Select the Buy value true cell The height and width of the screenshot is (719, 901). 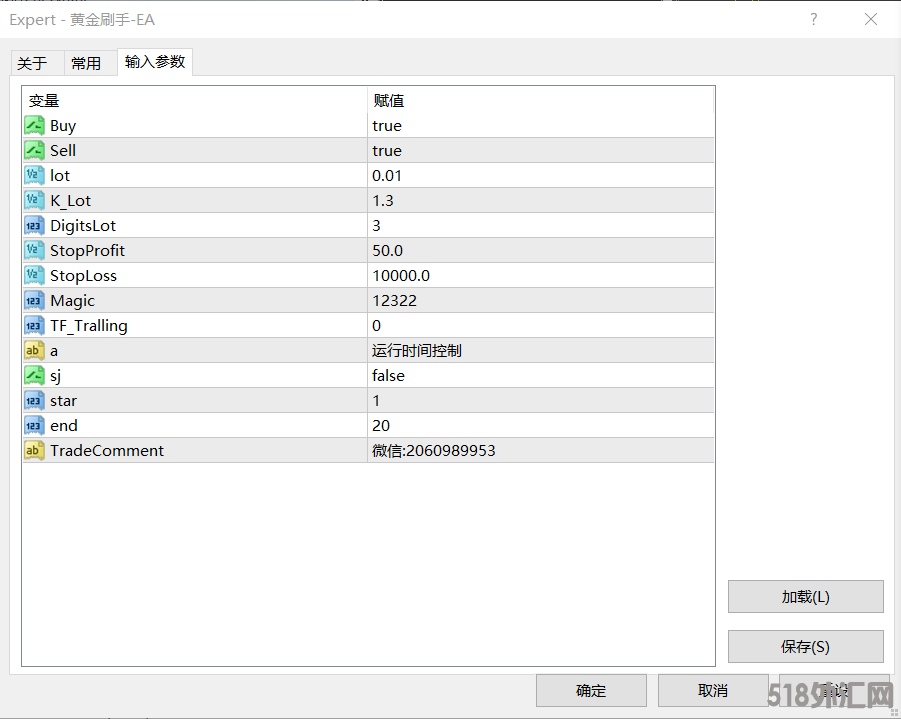[540, 125]
